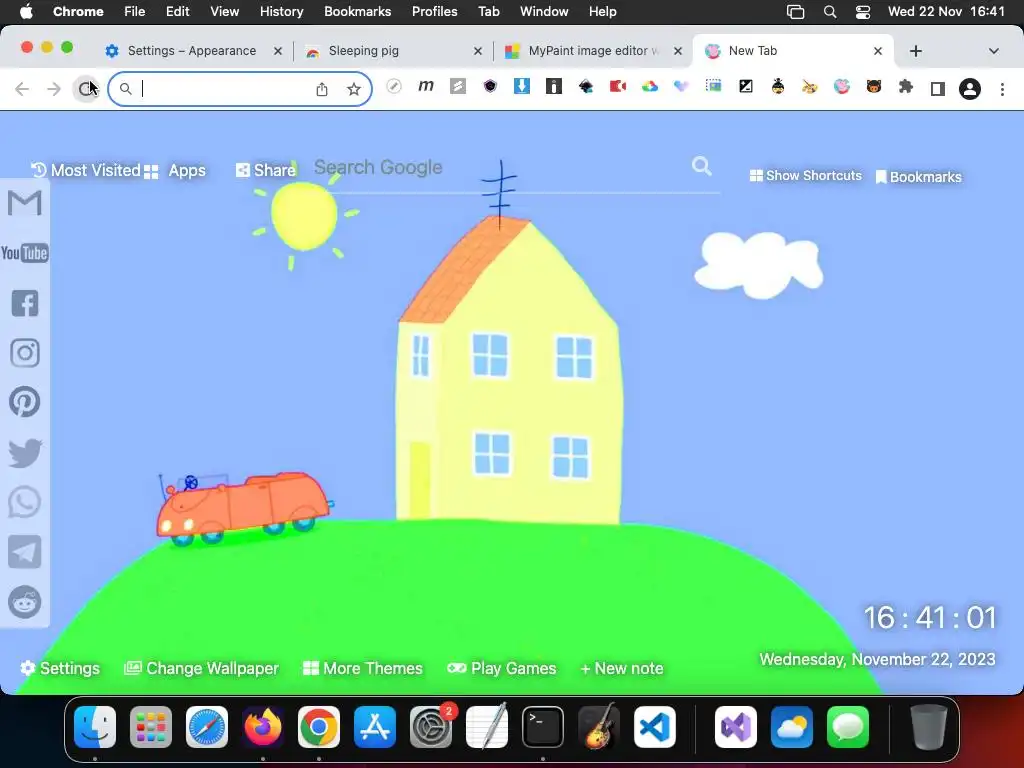Open Spotlight search in menu bar
Image resolution: width=1024 pixels, height=768 pixels.
point(830,12)
